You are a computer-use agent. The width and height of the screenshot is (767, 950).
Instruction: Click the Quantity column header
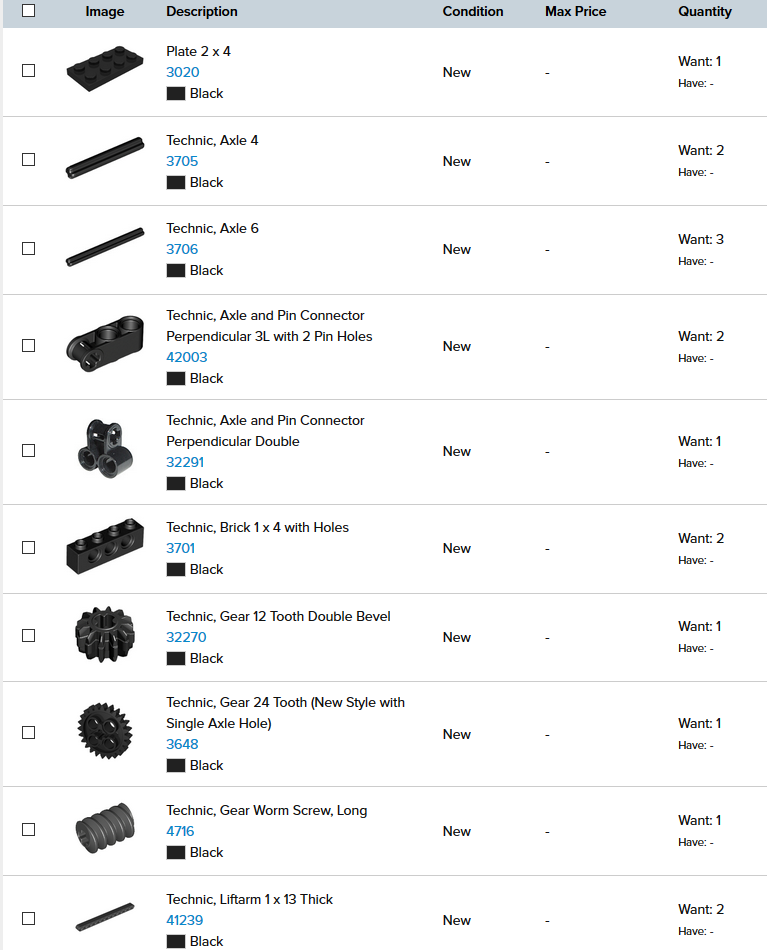click(x=705, y=12)
